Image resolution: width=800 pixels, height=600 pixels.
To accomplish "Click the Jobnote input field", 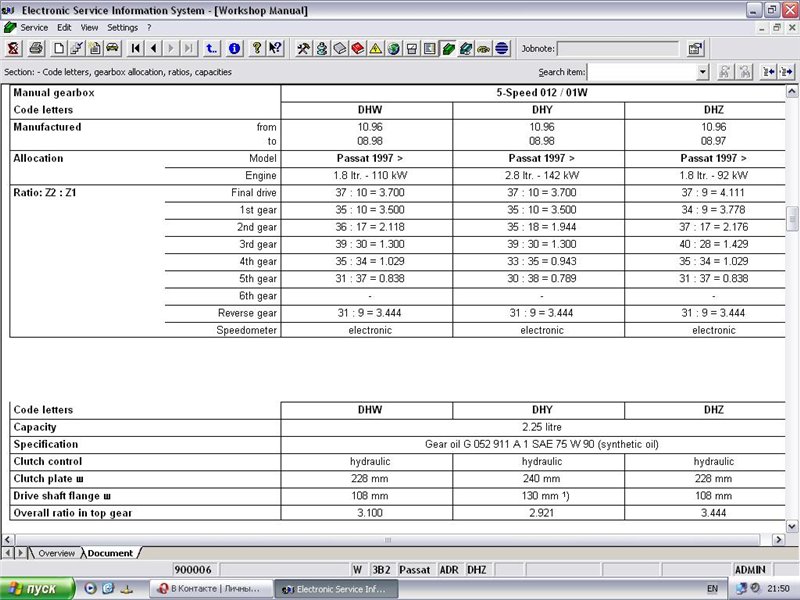I will pos(618,48).
